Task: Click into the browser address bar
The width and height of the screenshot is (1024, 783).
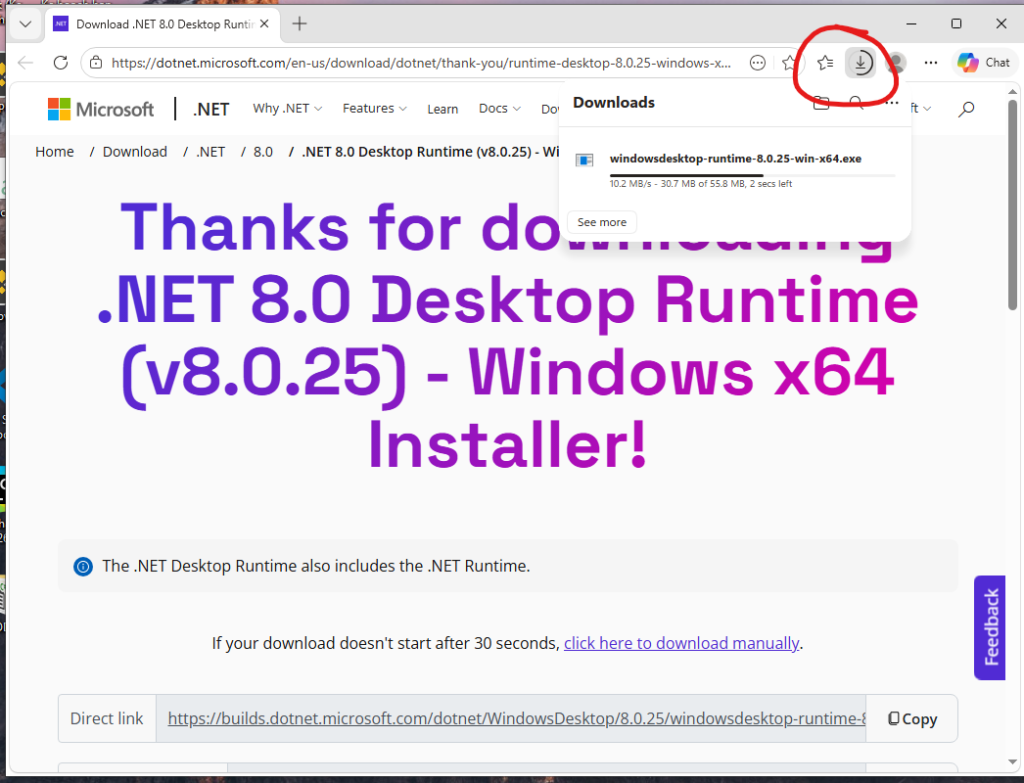Action: coord(420,63)
